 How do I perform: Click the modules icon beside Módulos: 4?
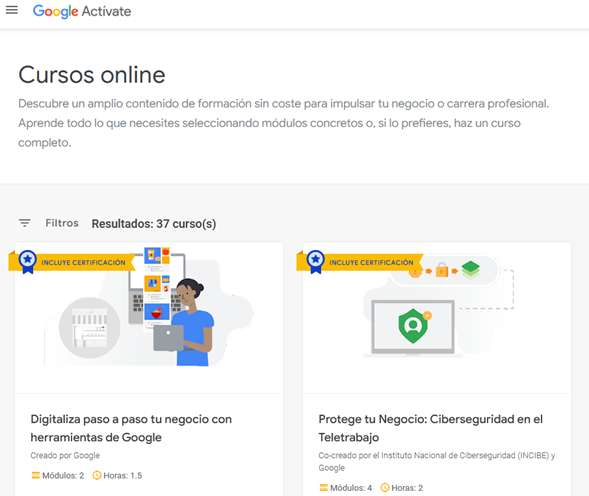[323, 488]
